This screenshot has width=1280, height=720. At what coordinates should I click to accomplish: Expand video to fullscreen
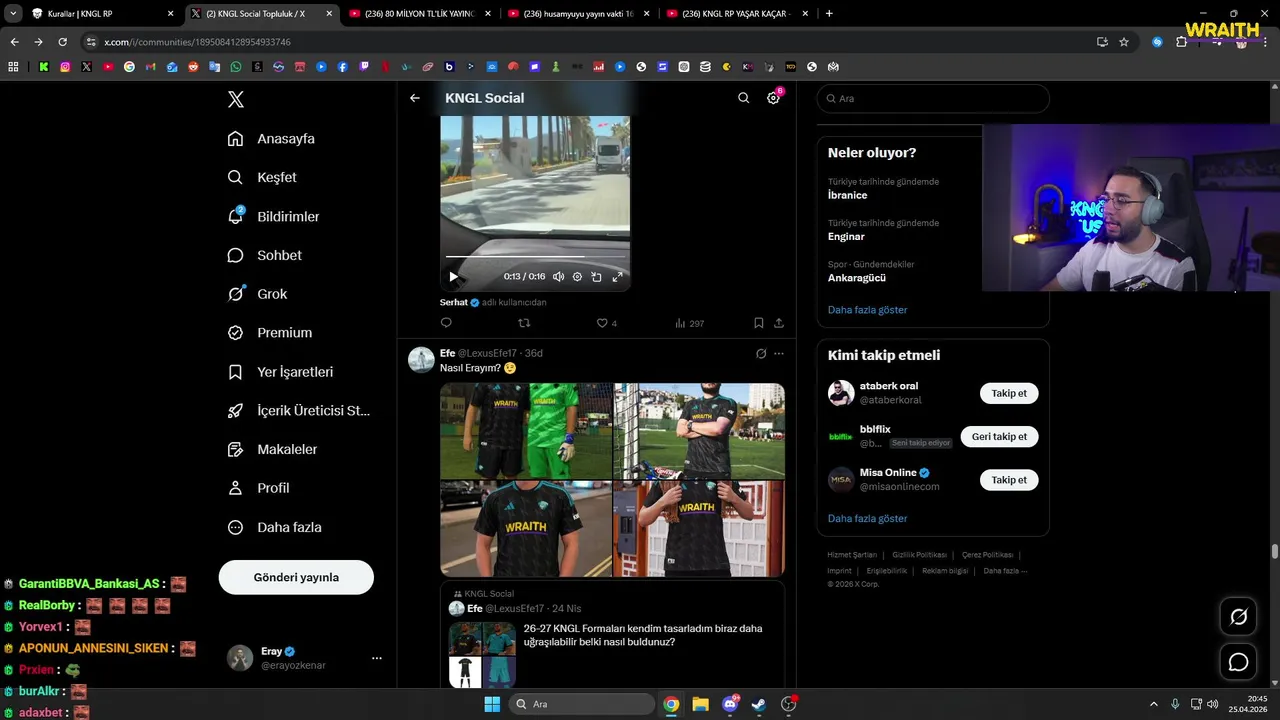(x=617, y=277)
